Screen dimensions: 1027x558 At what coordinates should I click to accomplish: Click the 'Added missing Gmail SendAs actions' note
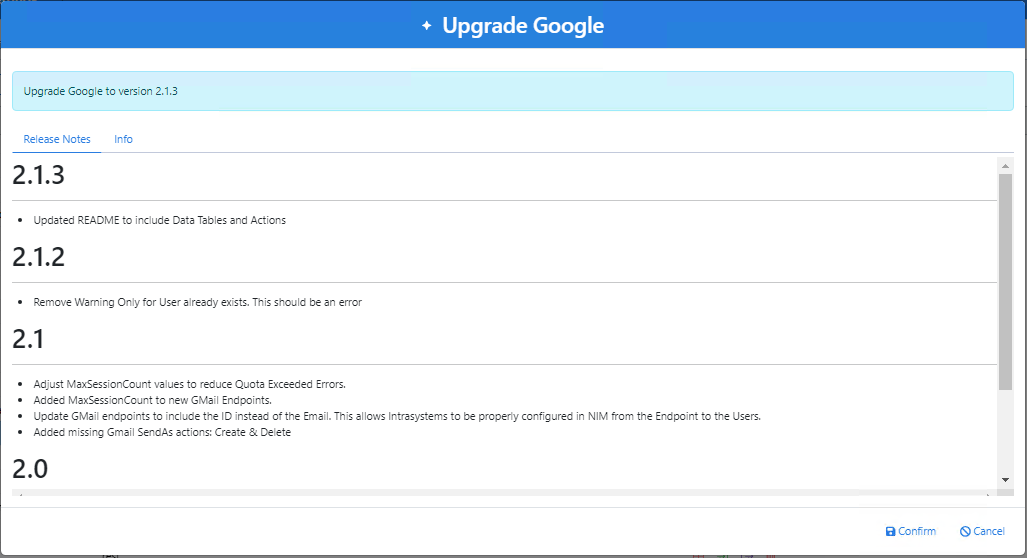pyautogui.click(x=162, y=432)
